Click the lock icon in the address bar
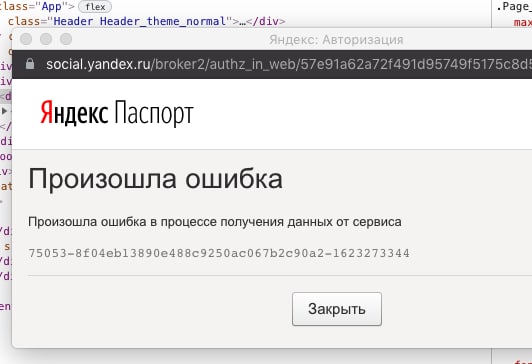Screen dimensions: 532x364 (30, 63)
